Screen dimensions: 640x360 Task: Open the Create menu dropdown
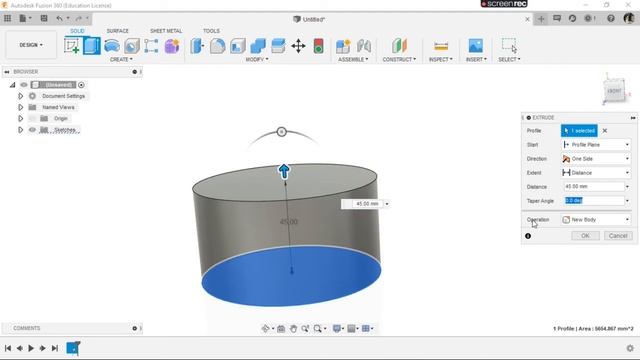pyautogui.click(x=121, y=60)
